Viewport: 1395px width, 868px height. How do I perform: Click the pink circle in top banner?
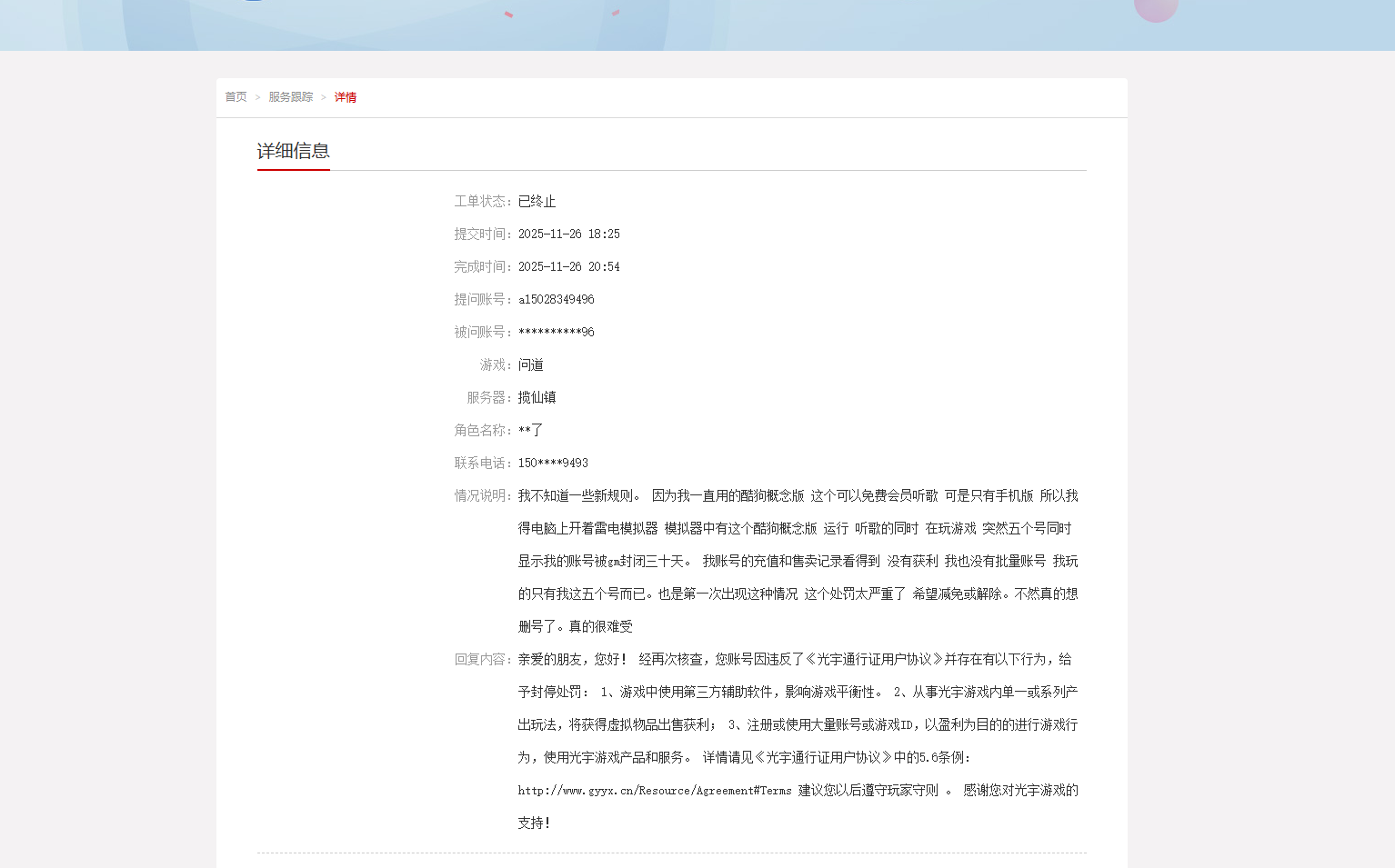[x=1155, y=7]
